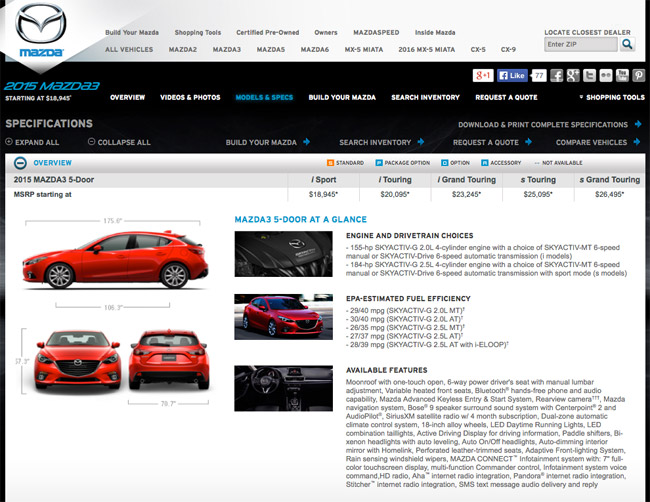
Task: Click the i Grand Touring column header
Action: click(x=467, y=179)
